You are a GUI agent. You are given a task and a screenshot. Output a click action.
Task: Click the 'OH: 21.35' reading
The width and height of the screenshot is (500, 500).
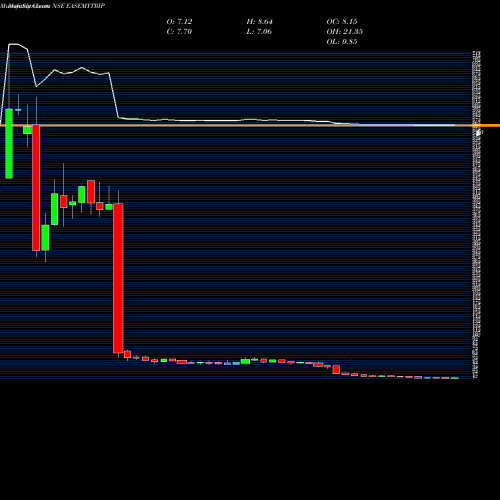[x=345, y=31]
